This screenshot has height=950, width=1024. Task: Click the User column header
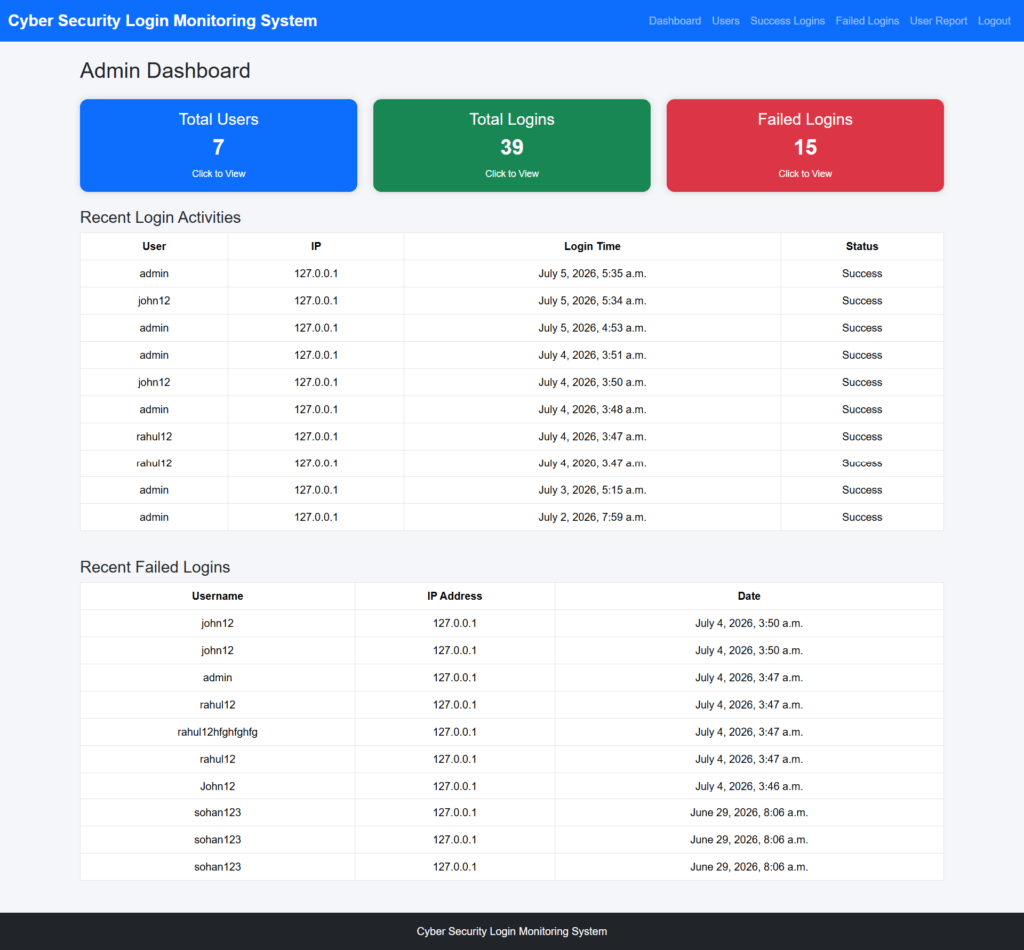(x=154, y=246)
